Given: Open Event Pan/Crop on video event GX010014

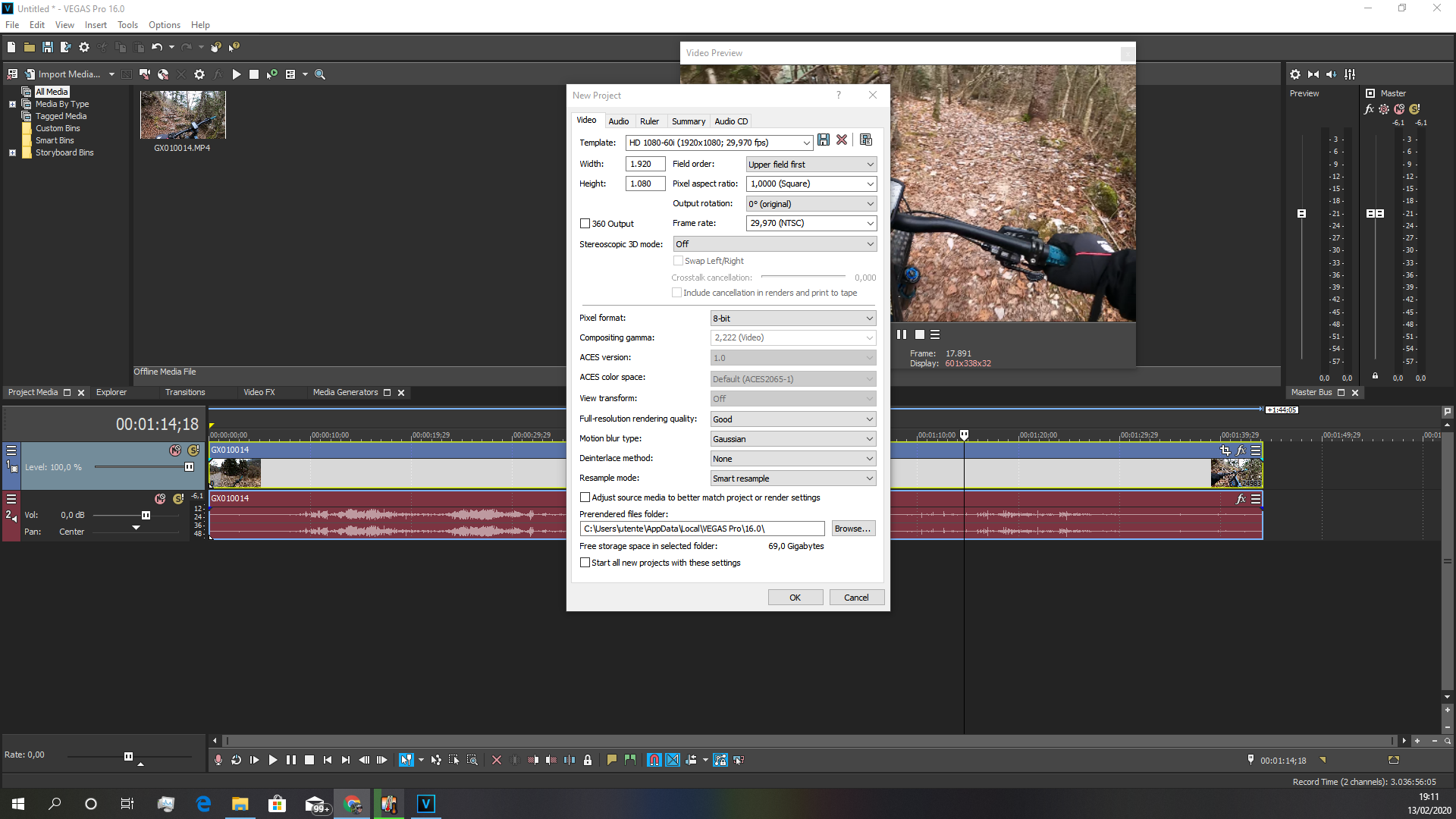Looking at the screenshot, I should click(1225, 450).
